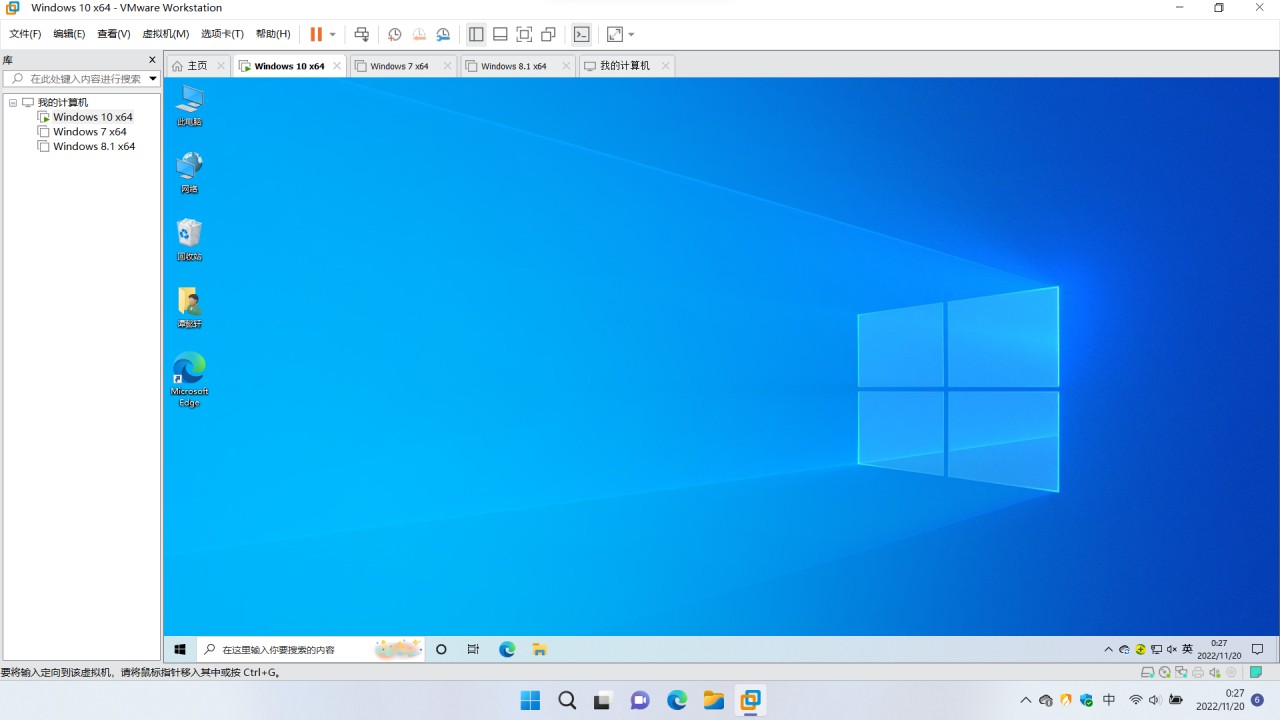Select 回收站 recycle bin icon on guest desktop
Screen dimensions: 1280x720
click(189, 240)
